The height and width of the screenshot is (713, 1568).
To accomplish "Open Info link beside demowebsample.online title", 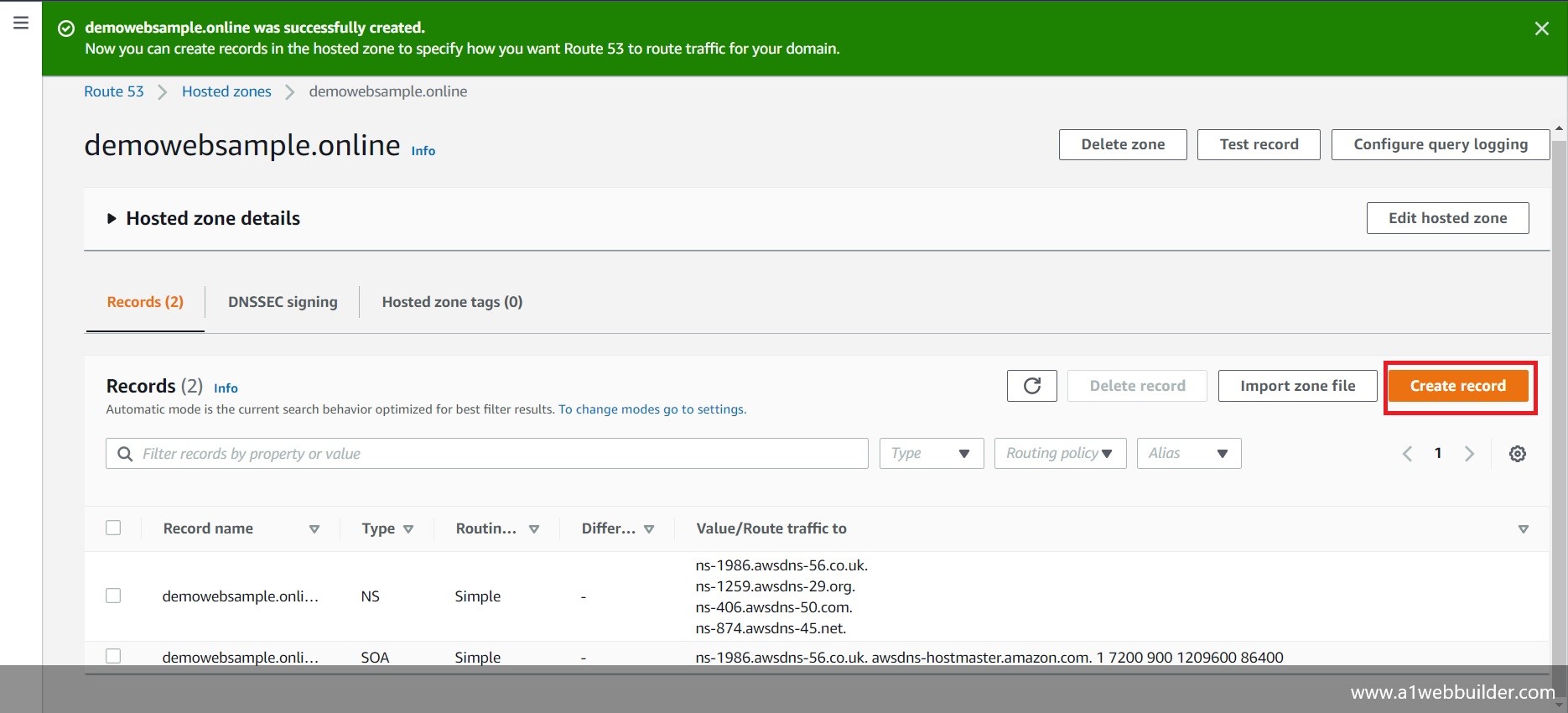I will click(x=423, y=151).
